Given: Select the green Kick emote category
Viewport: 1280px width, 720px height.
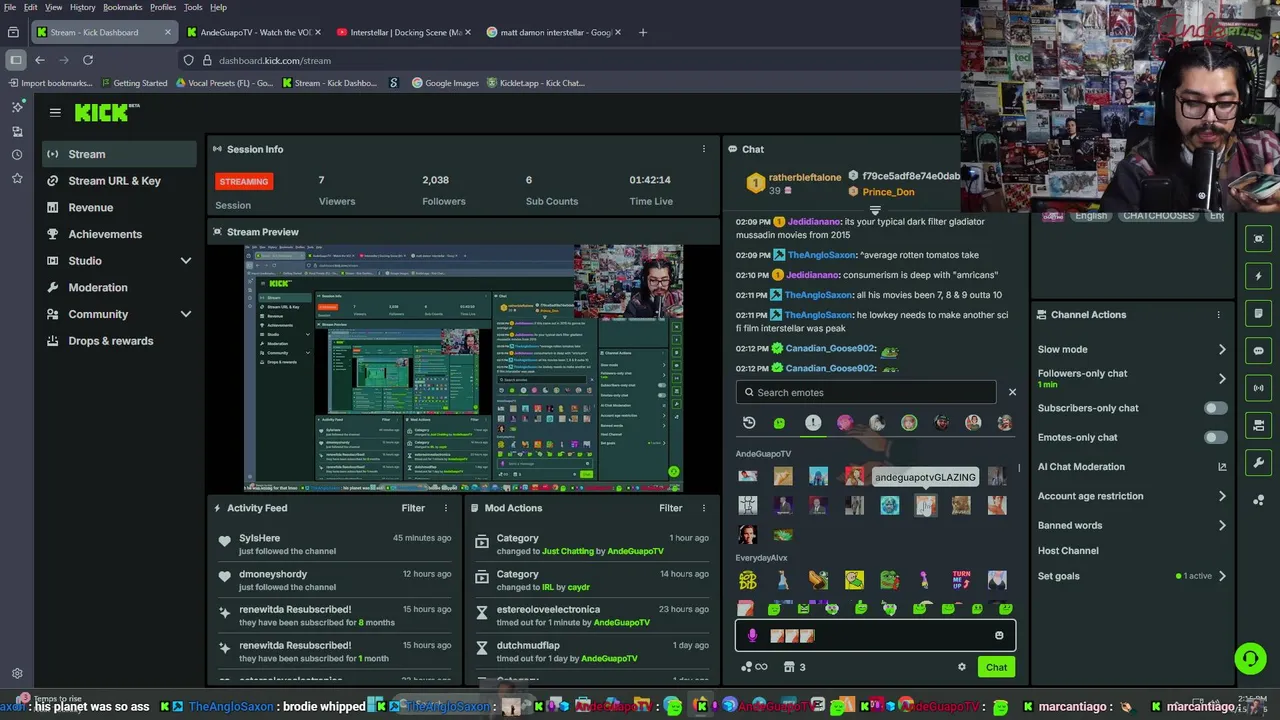Looking at the screenshot, I should click(x=779, y=423).
